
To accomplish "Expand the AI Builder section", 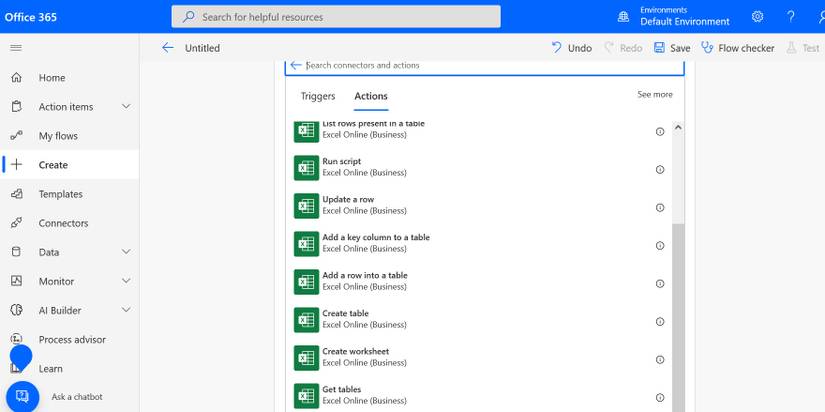I will [126, 310].
